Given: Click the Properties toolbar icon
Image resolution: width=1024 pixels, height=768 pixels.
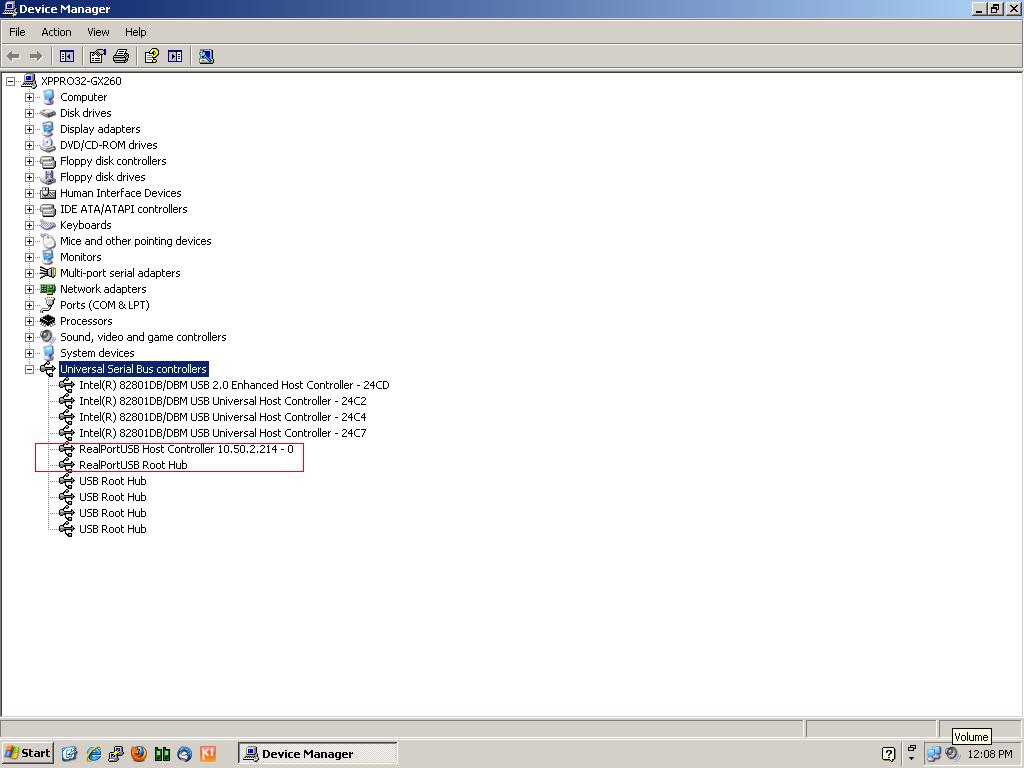Looking at the screenshot, I should tap(97, 57).
